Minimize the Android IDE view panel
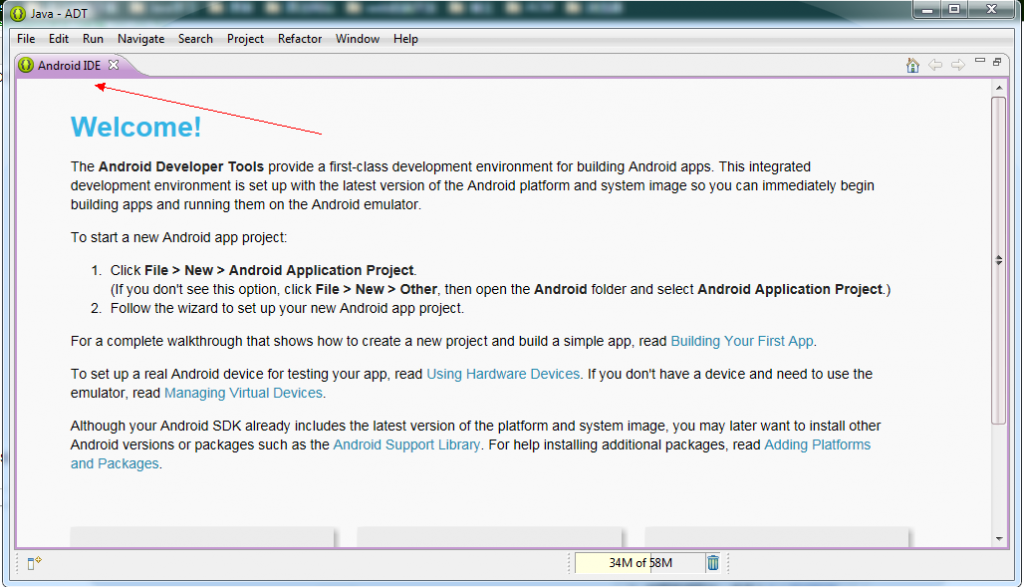 pyautogui.click(x=980, y=61)
